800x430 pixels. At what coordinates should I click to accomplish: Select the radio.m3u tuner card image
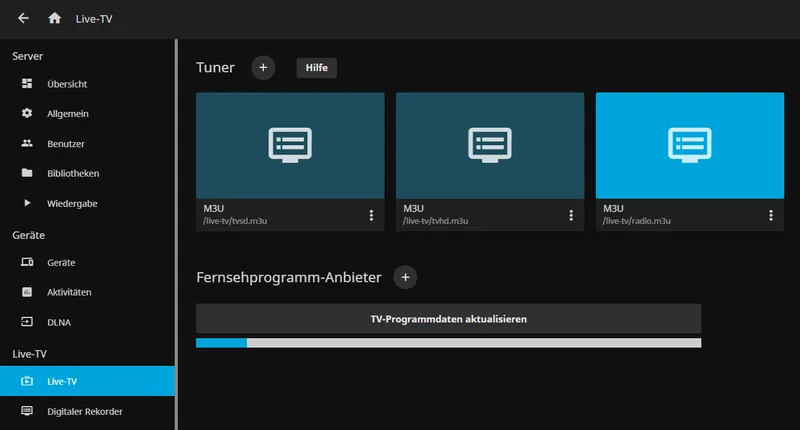[690, 145]
